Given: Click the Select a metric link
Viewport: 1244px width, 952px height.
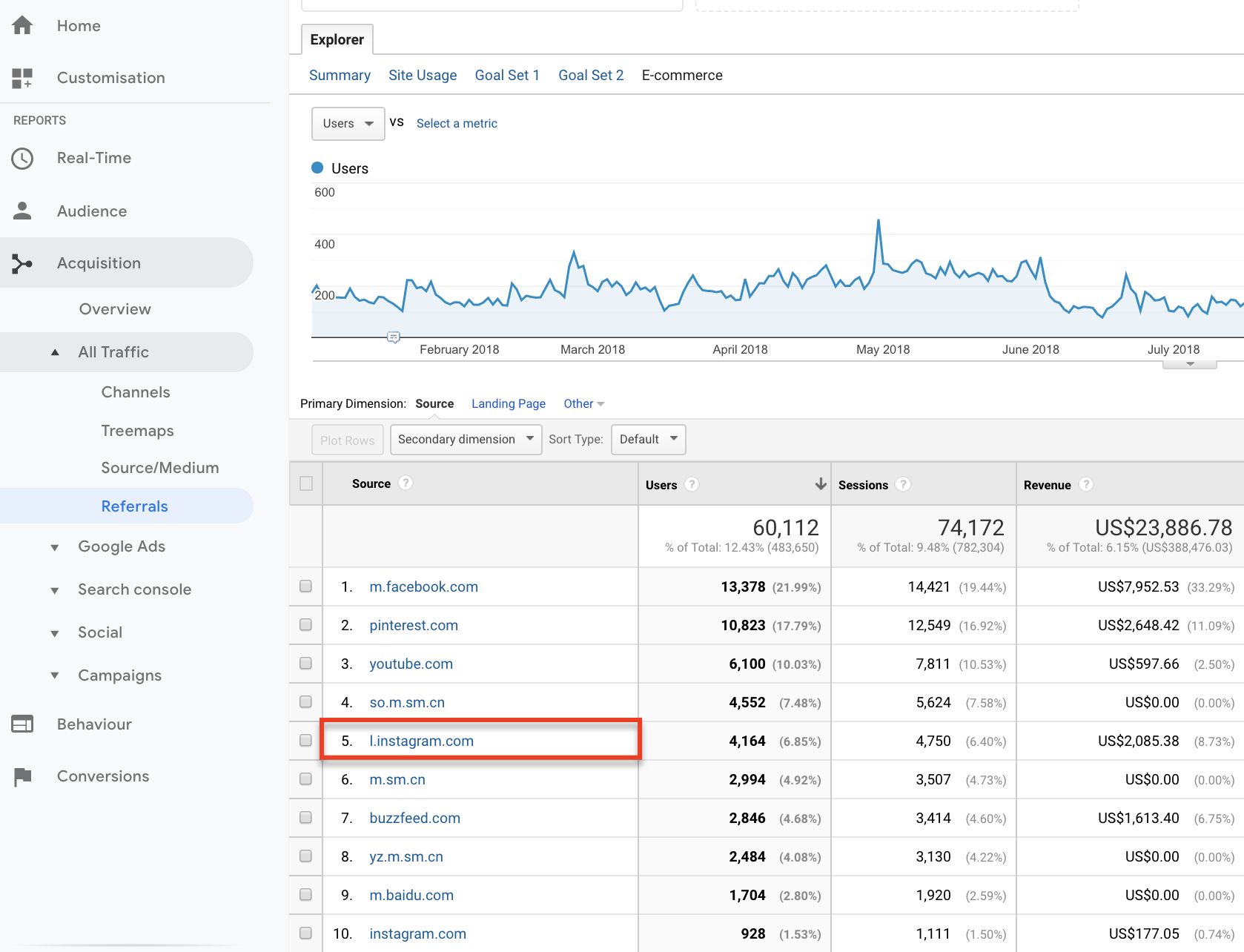Looking at the screenshot, I should pyautogui.click(x=457, y=123).
